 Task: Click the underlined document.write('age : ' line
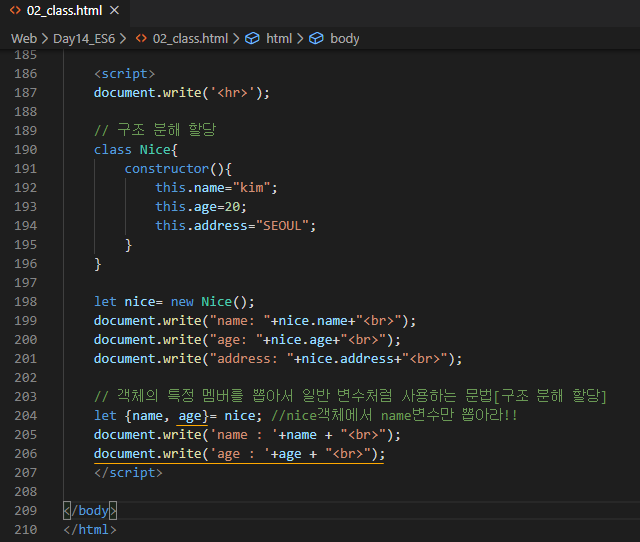click(239, 454)
